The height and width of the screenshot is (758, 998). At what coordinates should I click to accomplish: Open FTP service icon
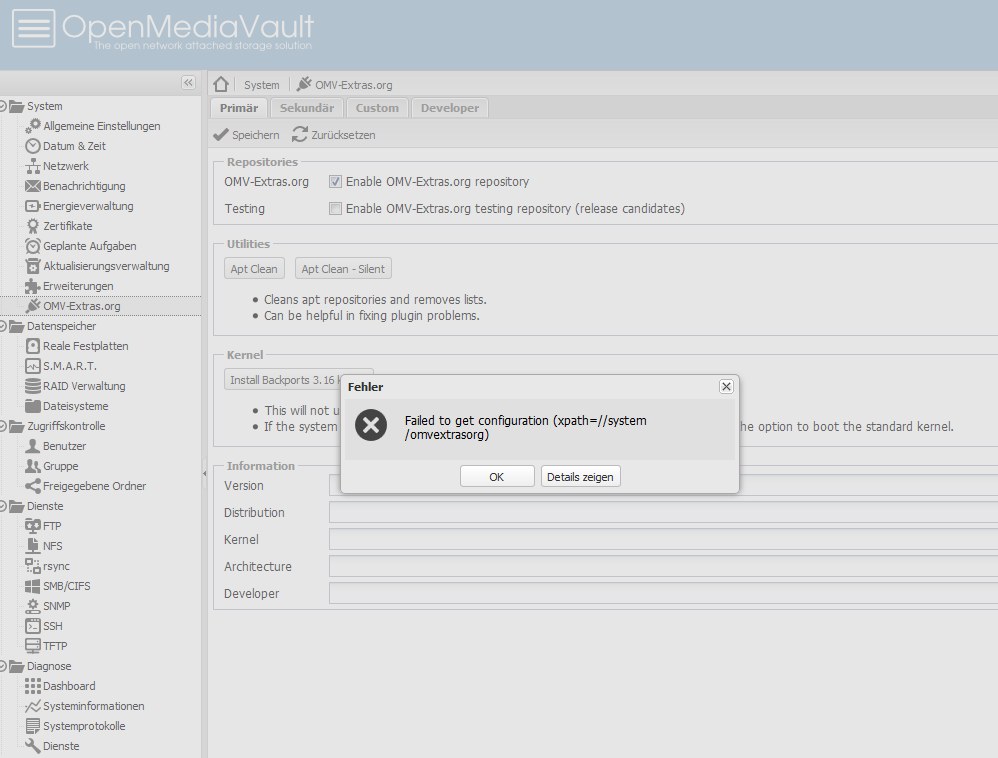(32, 526)
